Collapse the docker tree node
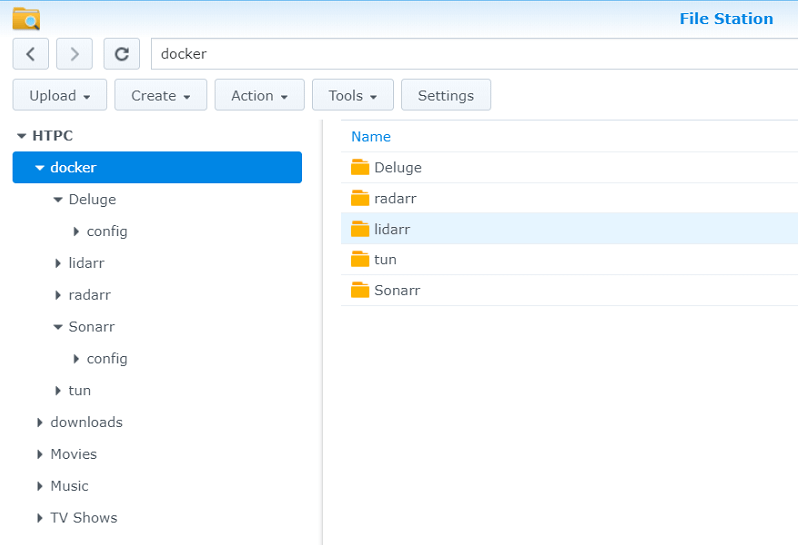Viewport: 798px width, 545px height. (x=39, y=167)
